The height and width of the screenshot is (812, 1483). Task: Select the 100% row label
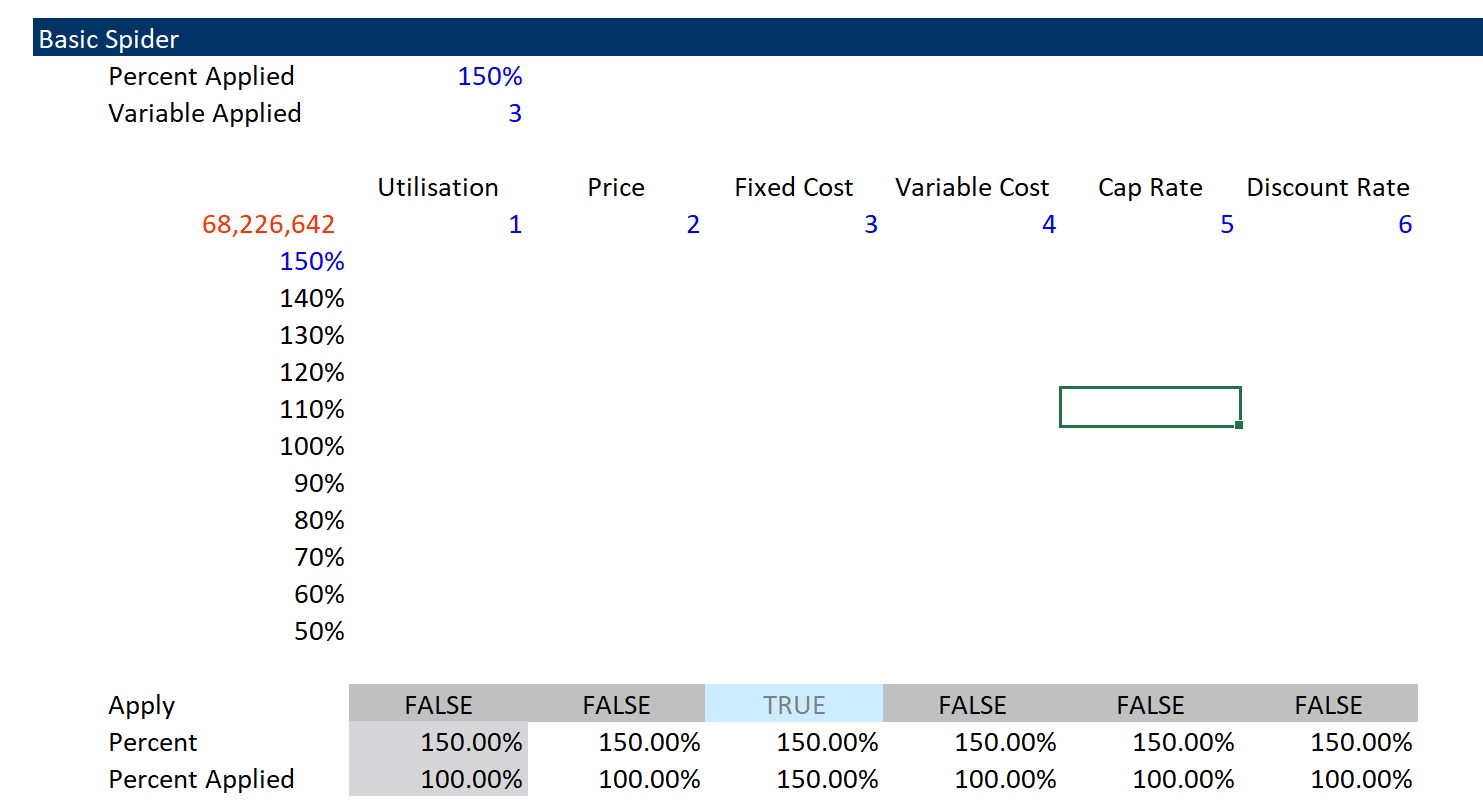312,446
